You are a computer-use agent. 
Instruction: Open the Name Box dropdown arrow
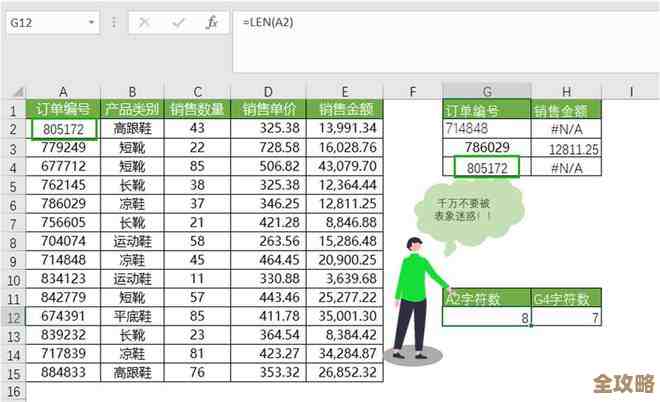tap(91, 22)
